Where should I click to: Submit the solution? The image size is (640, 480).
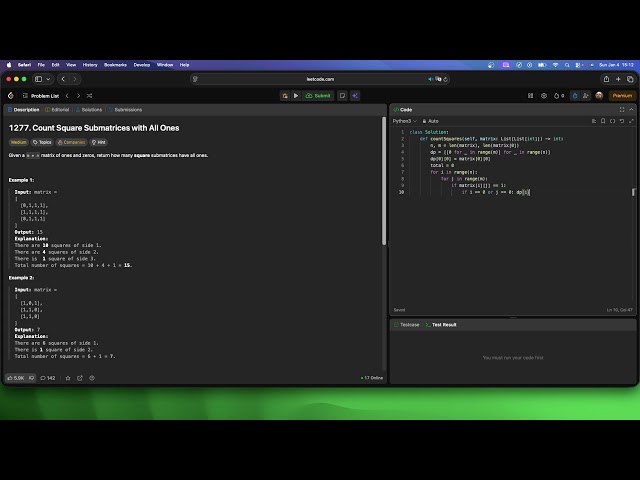[x=318, y=96]
